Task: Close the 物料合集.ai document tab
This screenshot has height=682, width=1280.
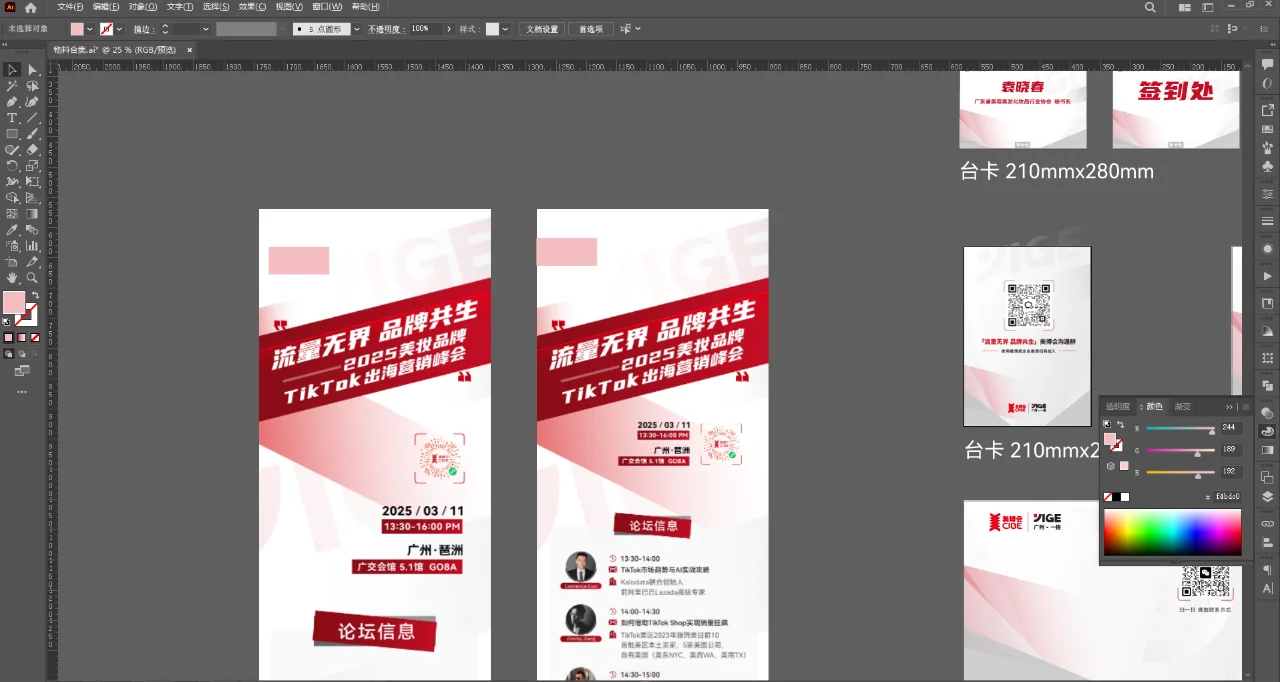Action: [190, 49]
